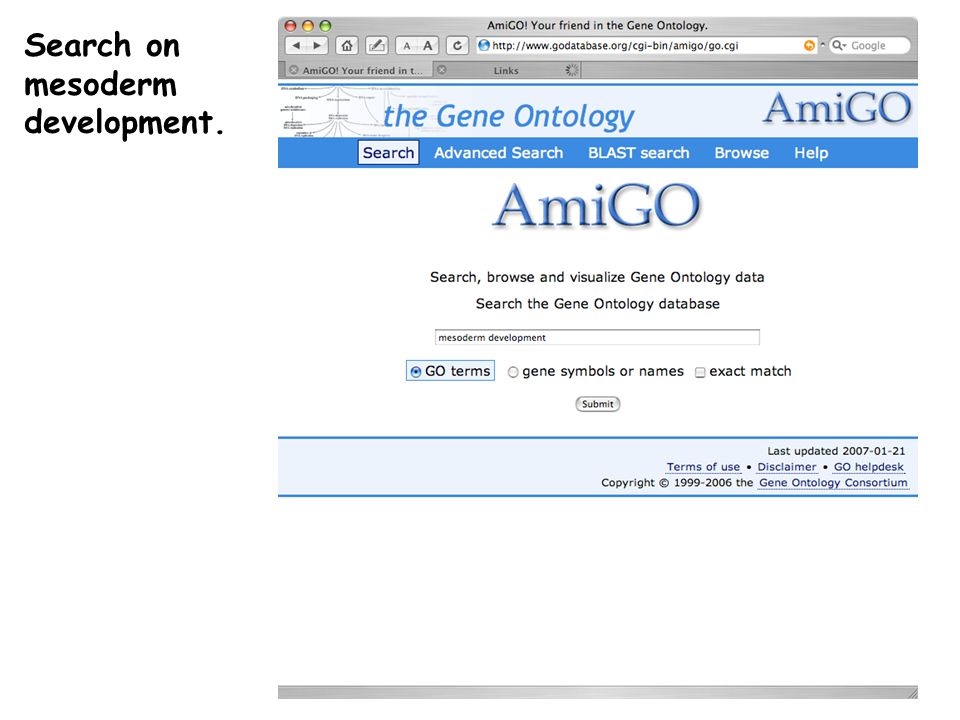
Task: Open the Disclaimer link
Action: tap(787, 467)
